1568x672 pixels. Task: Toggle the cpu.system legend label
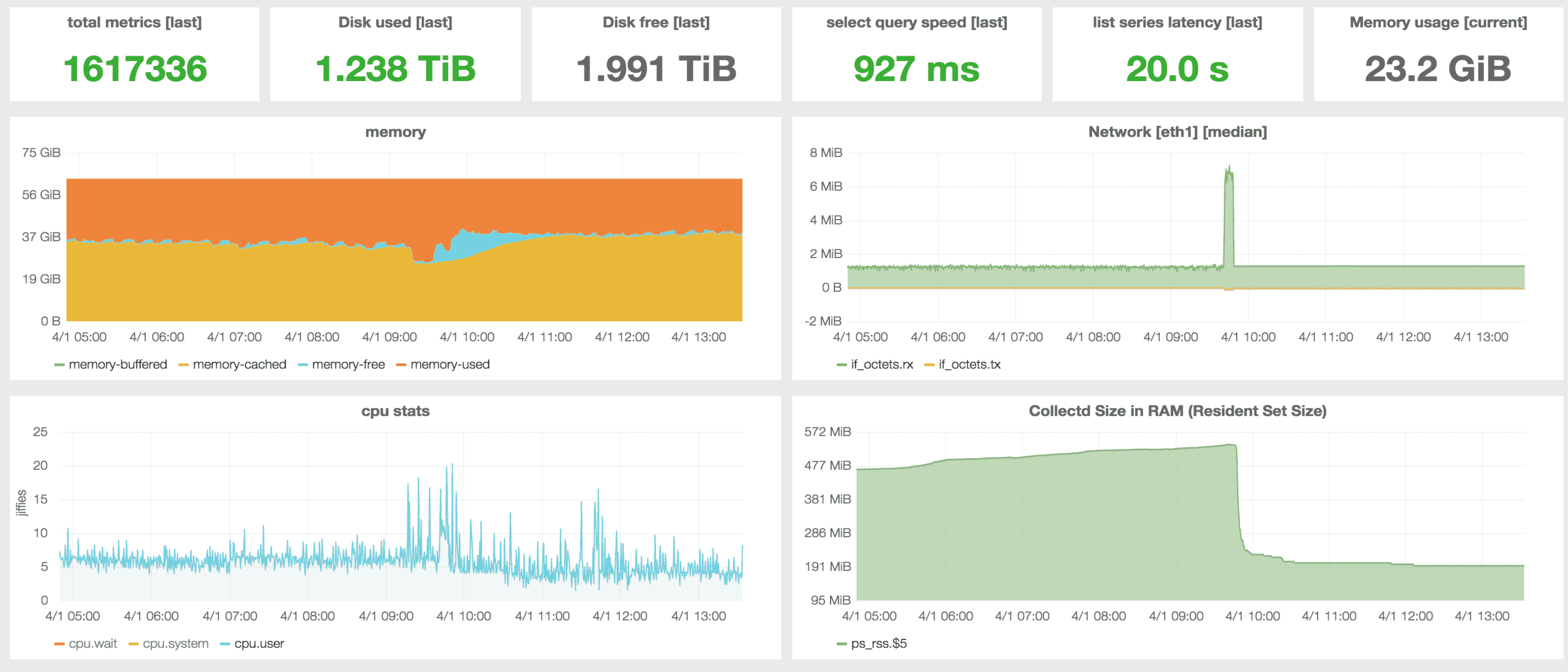tap(175, 643)
